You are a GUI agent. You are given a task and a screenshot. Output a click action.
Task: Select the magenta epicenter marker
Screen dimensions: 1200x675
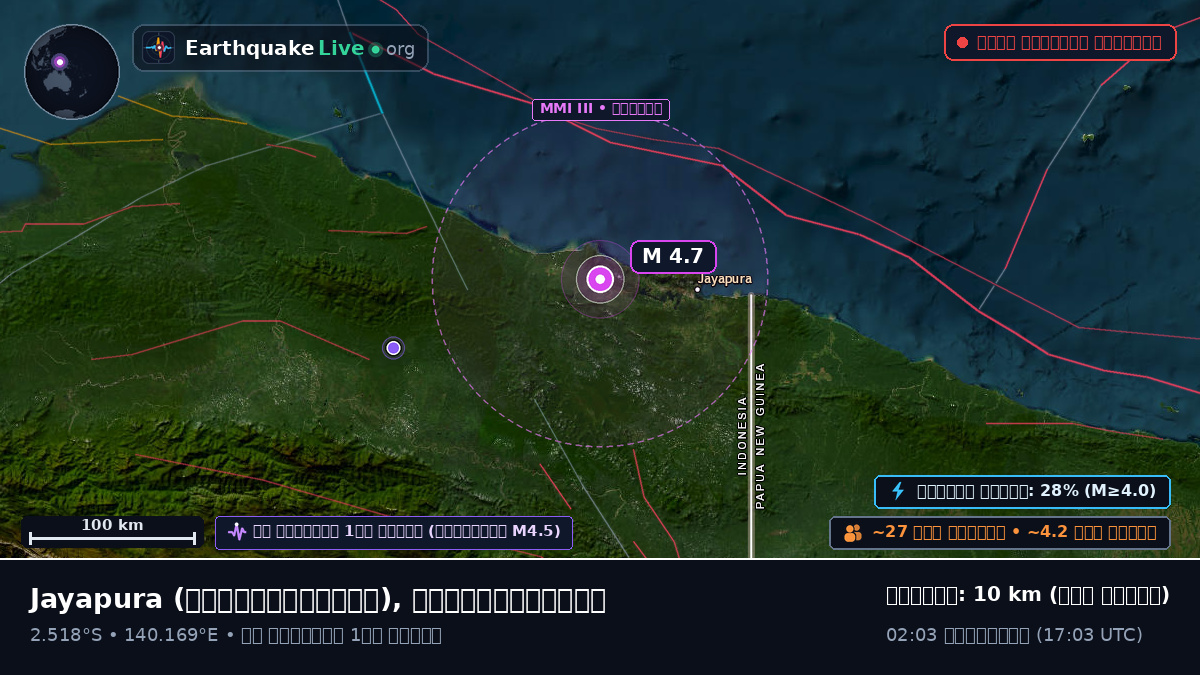pos(600,279)
